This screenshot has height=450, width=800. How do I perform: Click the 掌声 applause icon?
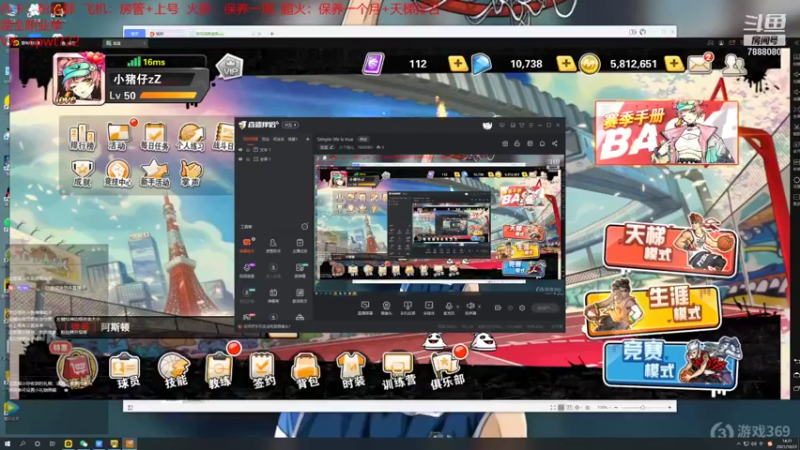[x=190, y=173]
